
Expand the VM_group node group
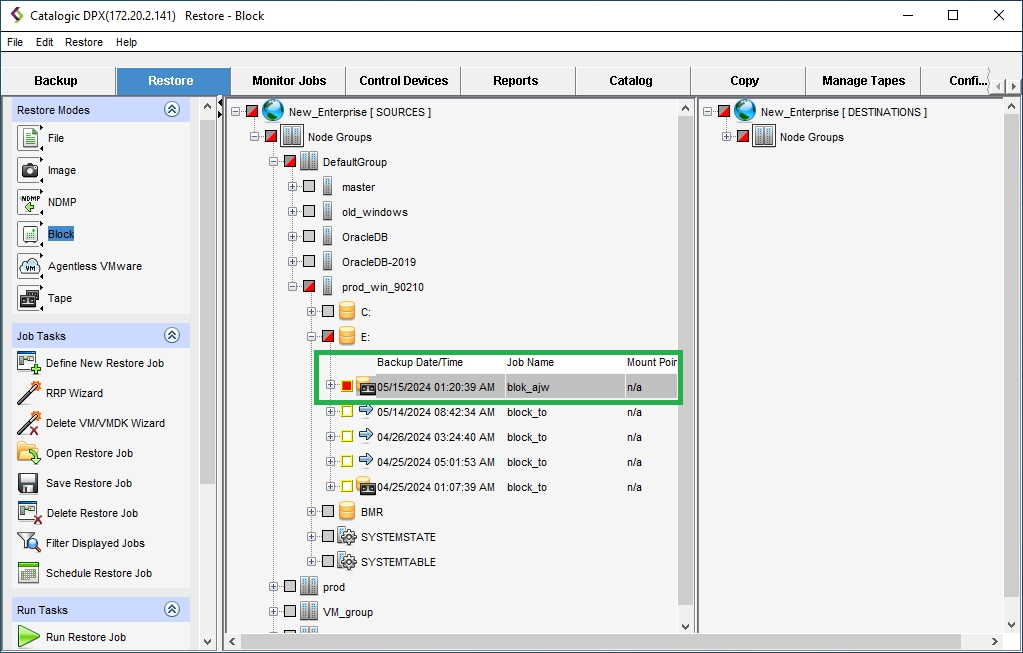tap(273, 612)
